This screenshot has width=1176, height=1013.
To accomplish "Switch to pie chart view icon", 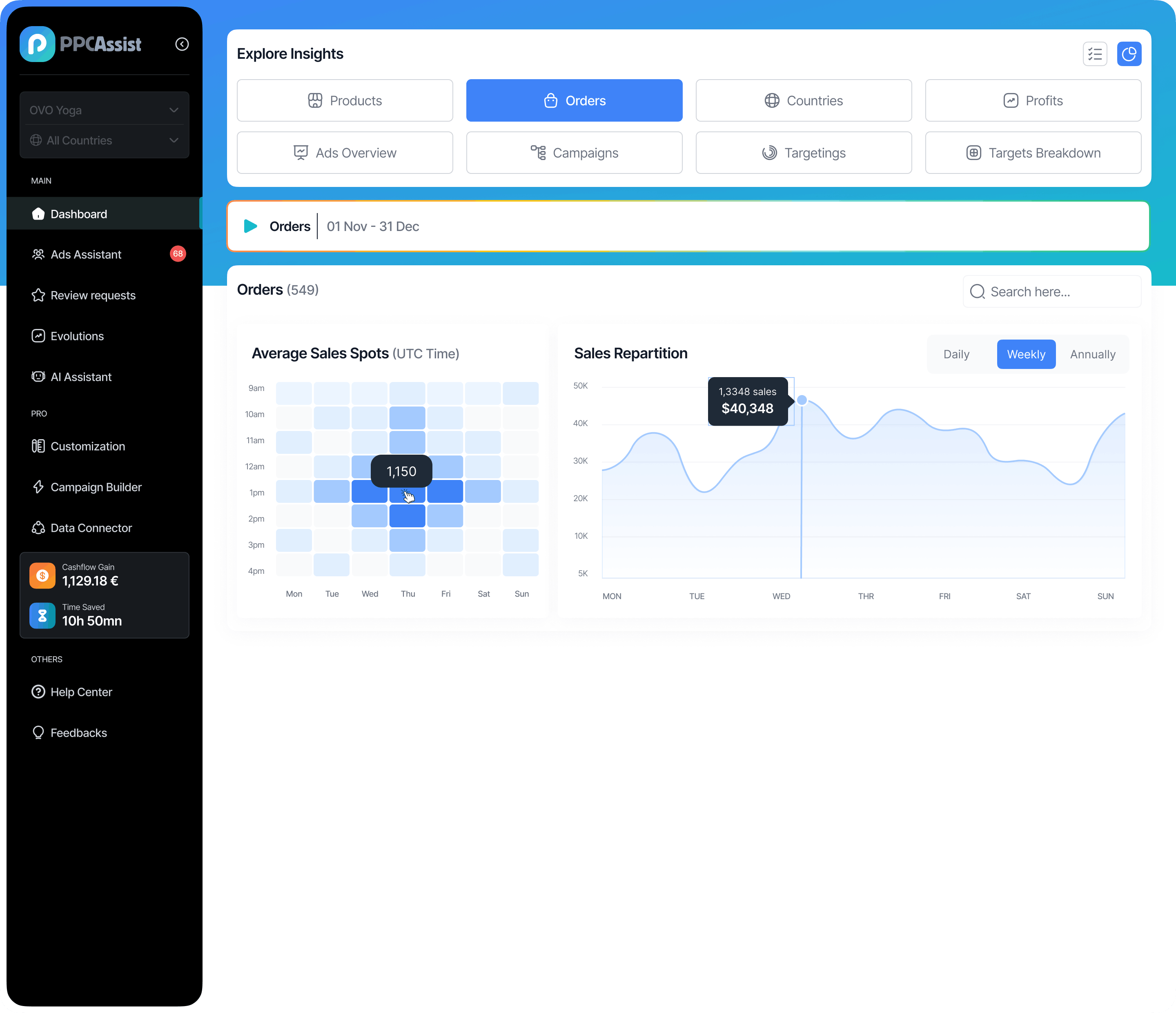I will point(1128,54).
